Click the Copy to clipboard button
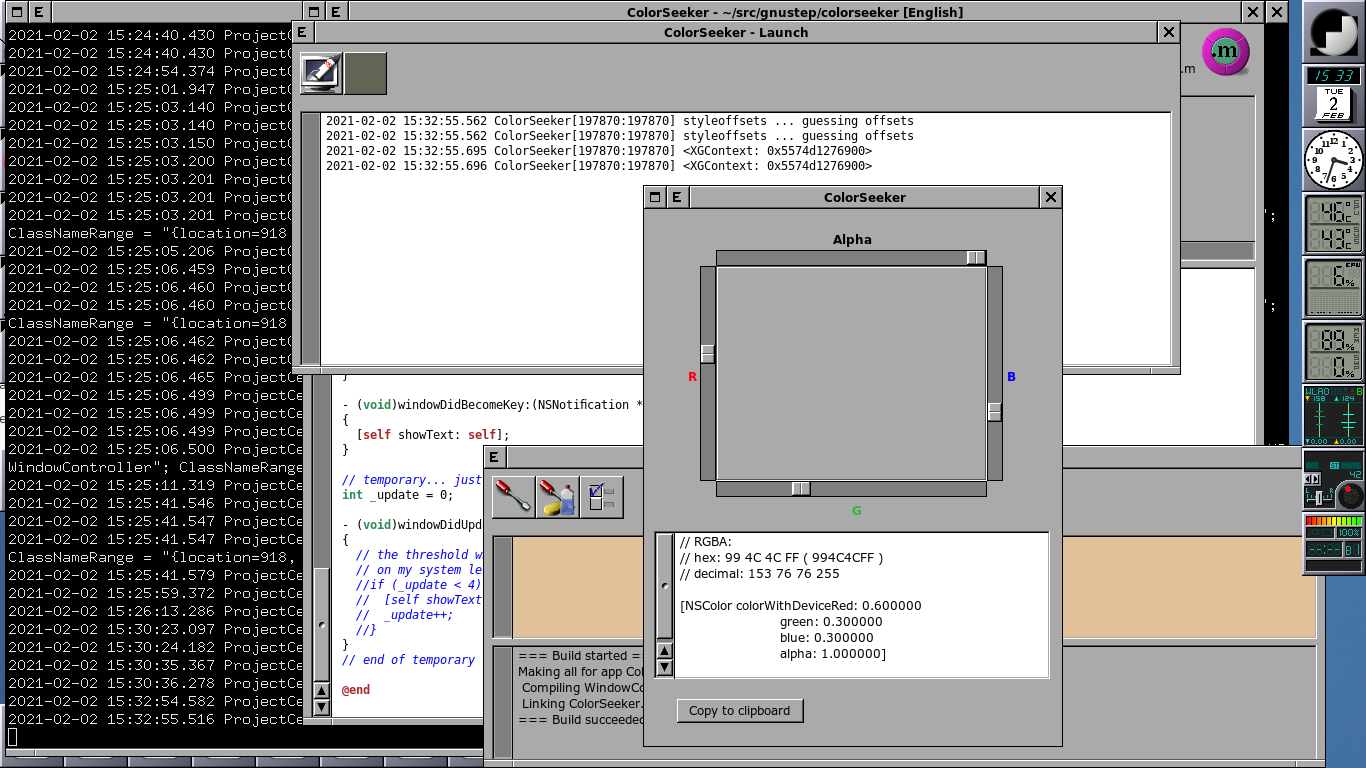This screenshot has height=768, width=1366. [740, 711]
